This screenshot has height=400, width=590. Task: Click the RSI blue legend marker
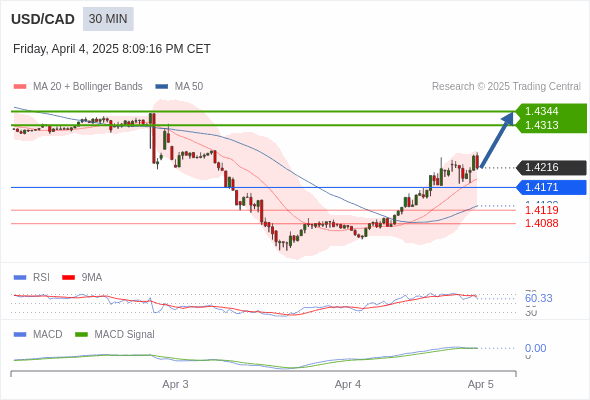pos(20,278)
